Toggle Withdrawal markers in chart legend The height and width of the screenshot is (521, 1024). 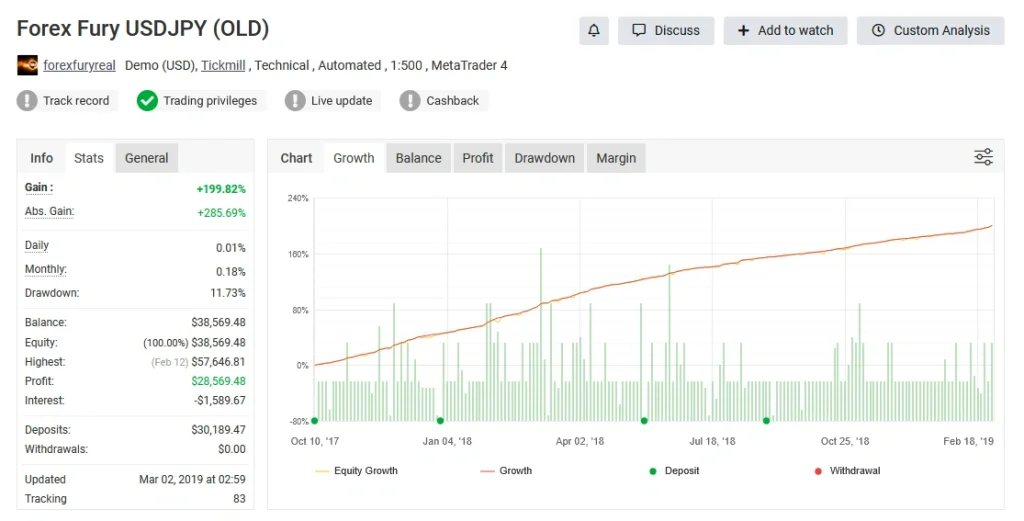[x=848, y=471]
